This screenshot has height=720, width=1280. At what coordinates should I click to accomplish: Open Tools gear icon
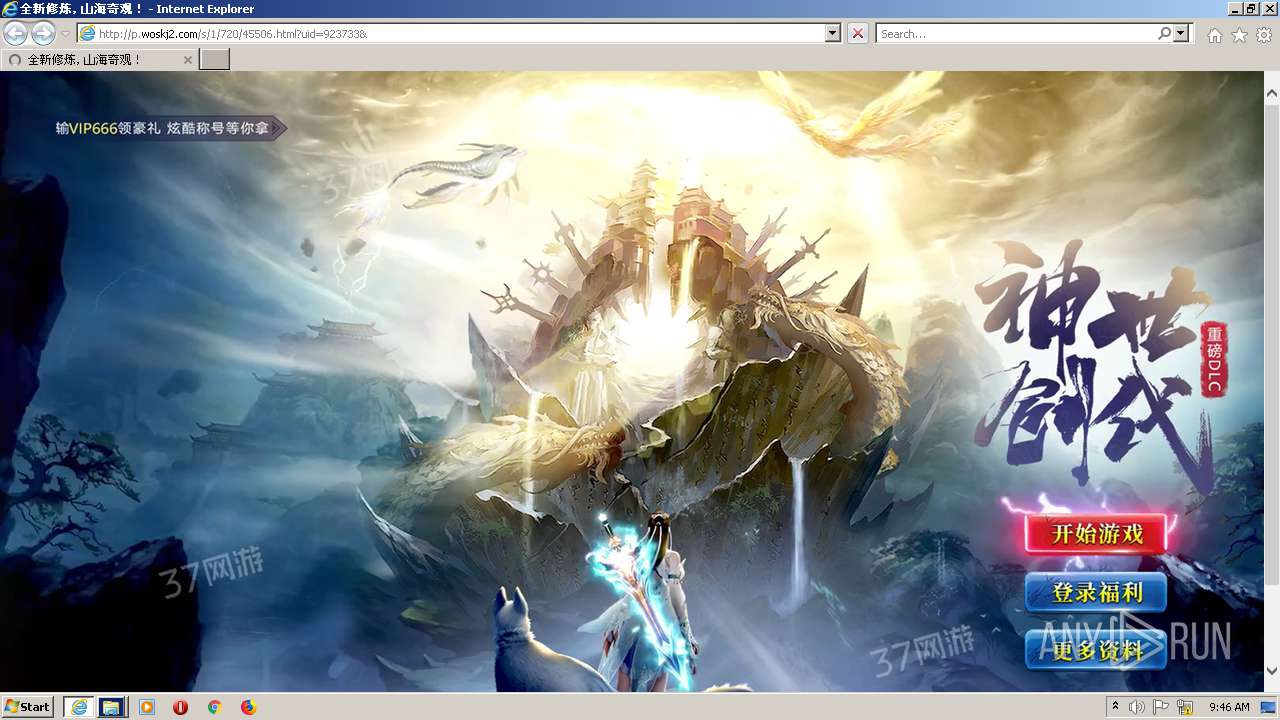pos(1264,35)
